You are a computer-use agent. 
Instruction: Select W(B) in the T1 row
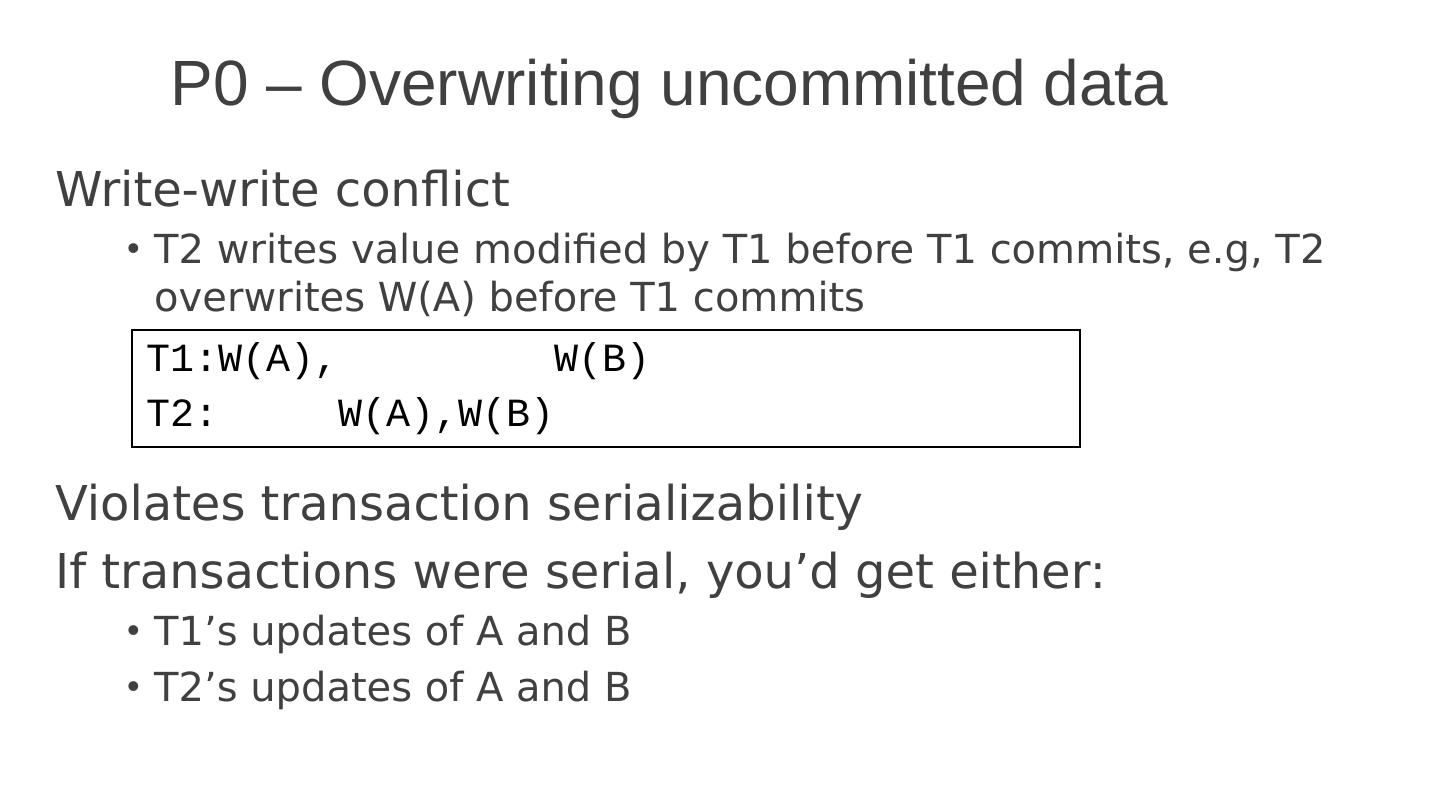(x=601, y=360)
